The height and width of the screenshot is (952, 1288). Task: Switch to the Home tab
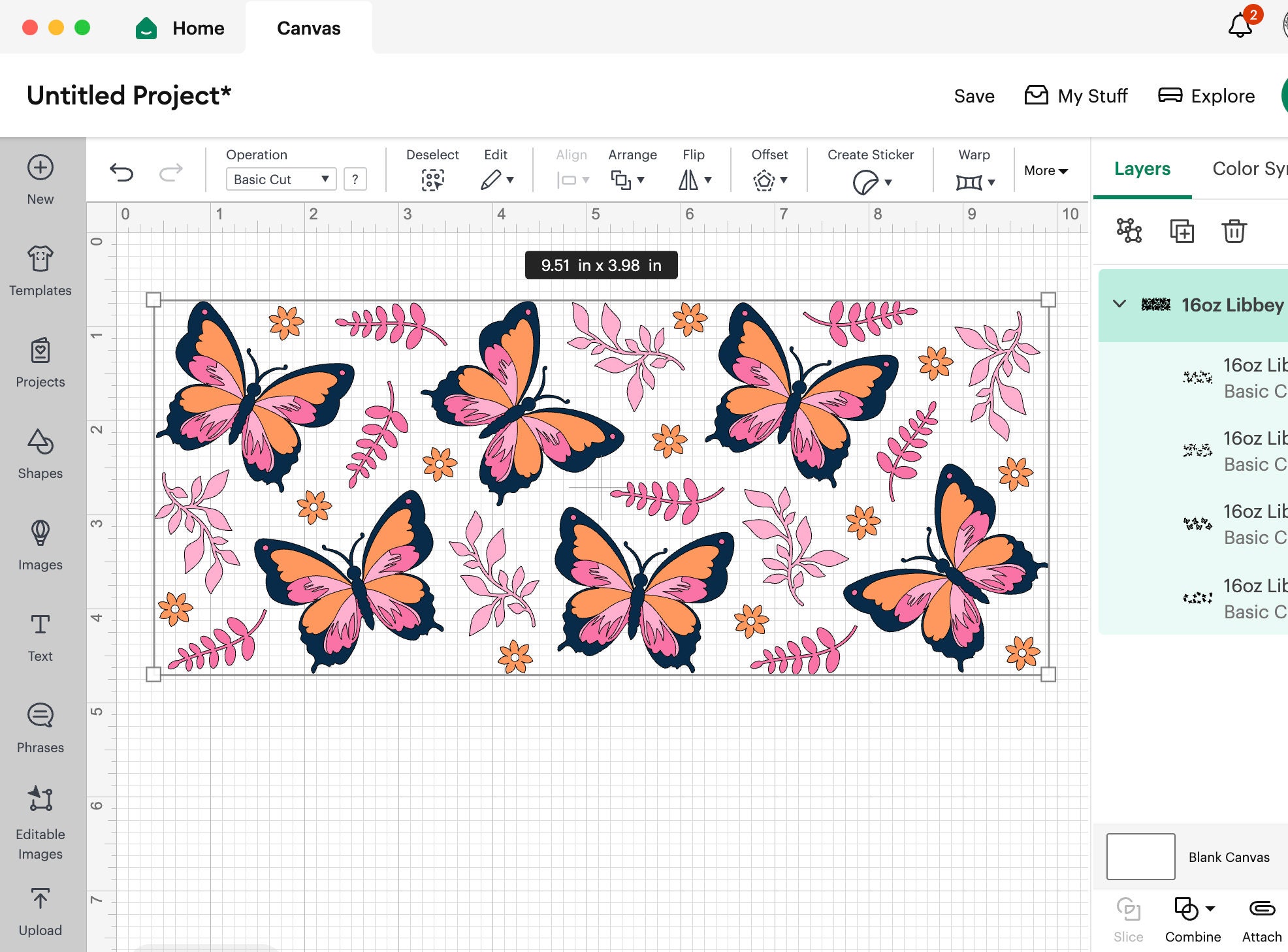click(180, 28)
